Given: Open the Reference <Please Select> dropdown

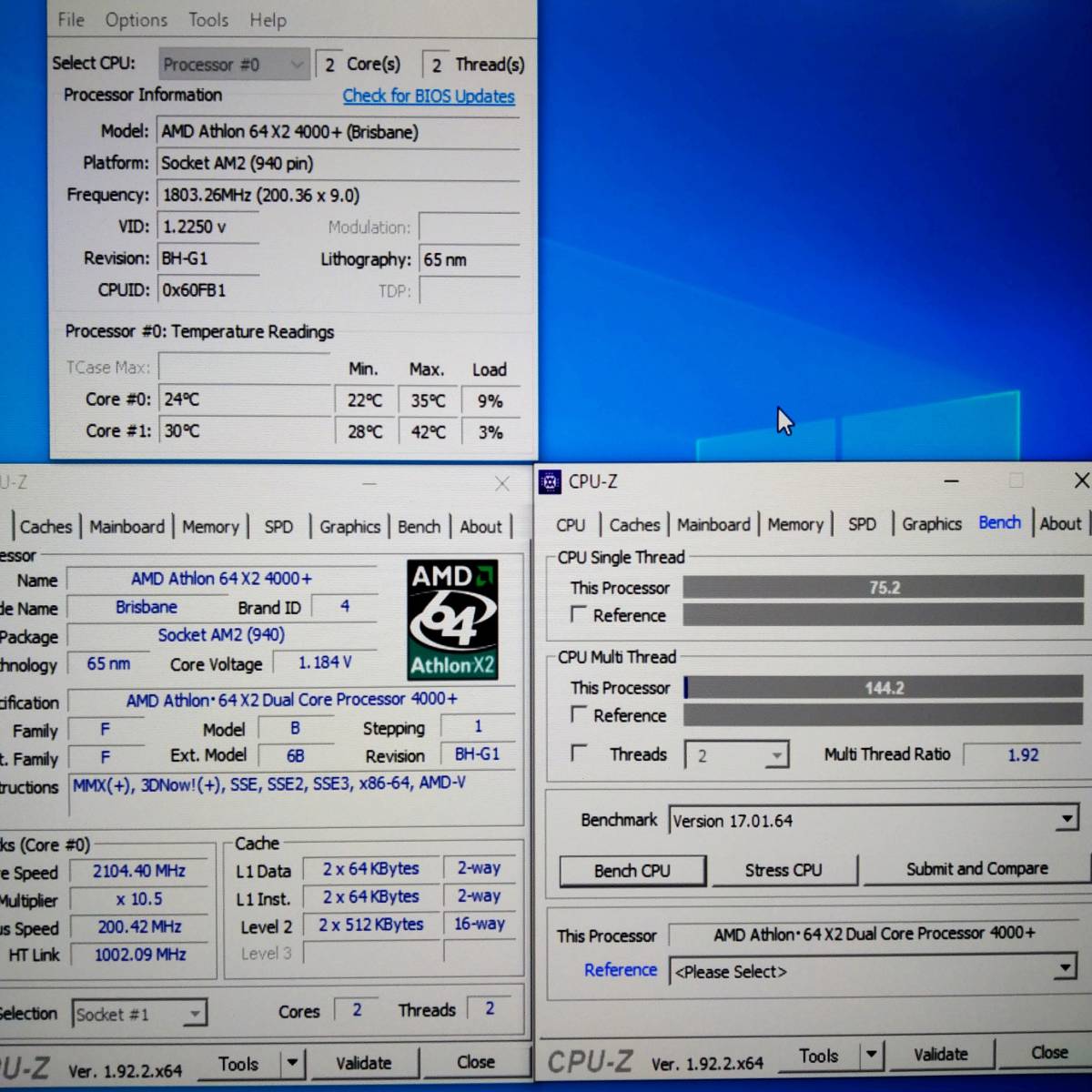Looking at the screenshot, I should pyautogui.click(x=874, y=971).
